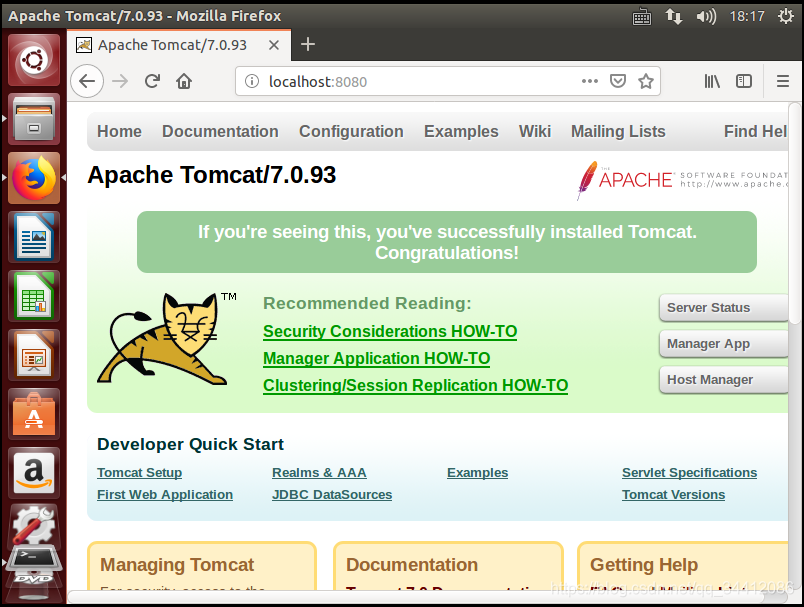Open Configuration in the Tomcat navigation bar
This screenshot has width=804, height=607.
click(351, 131)
